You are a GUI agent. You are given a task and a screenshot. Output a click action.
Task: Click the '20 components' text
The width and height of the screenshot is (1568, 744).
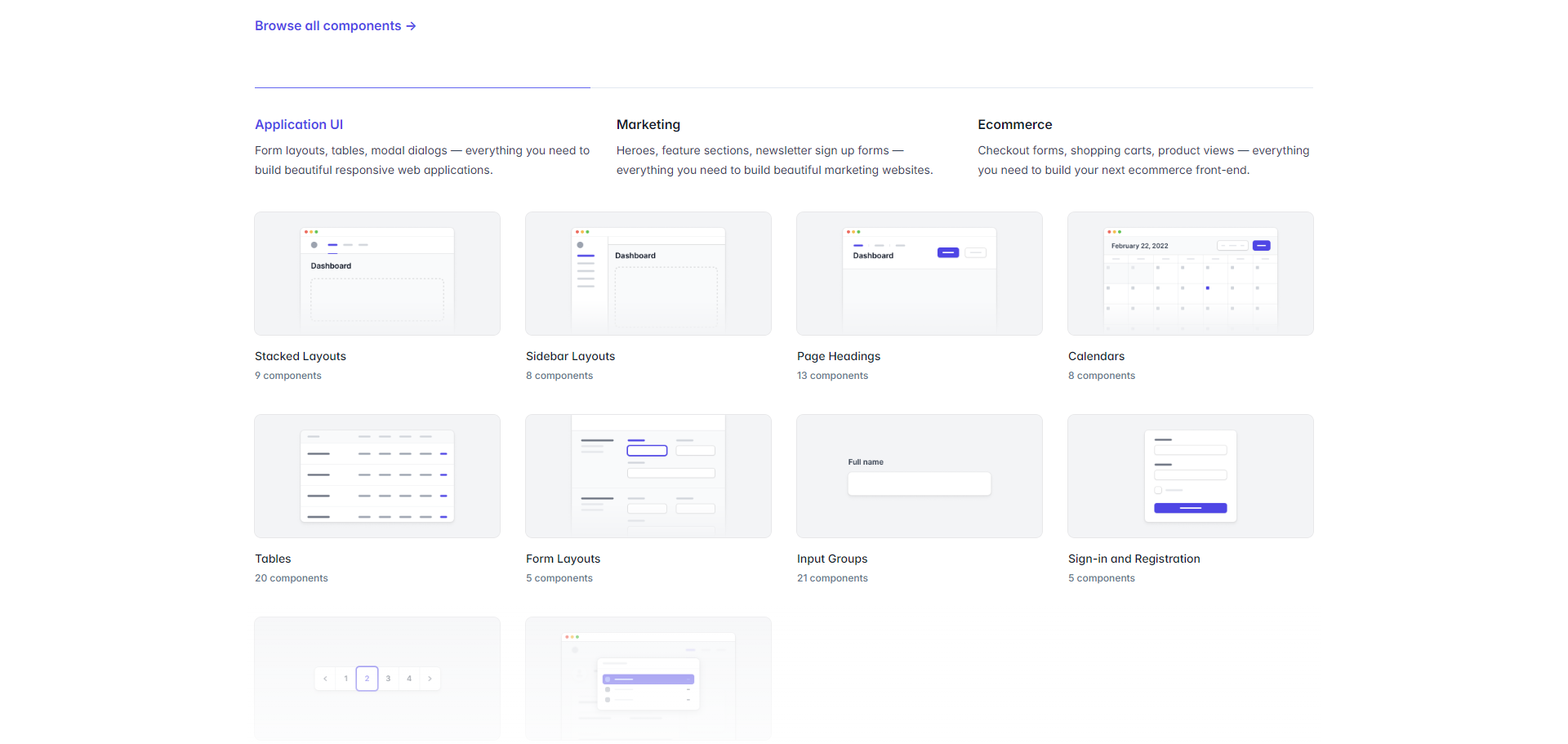[292, 578]
